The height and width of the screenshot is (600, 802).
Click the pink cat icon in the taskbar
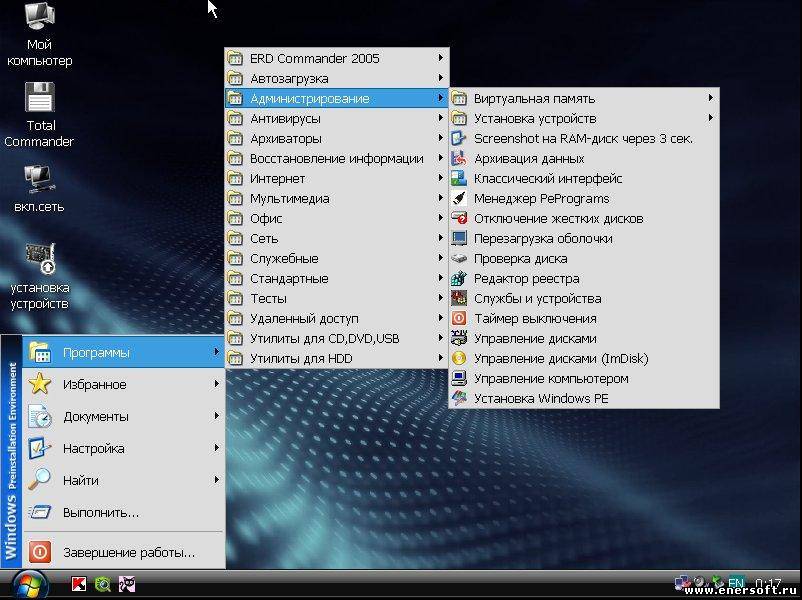[x=127, y=584]
